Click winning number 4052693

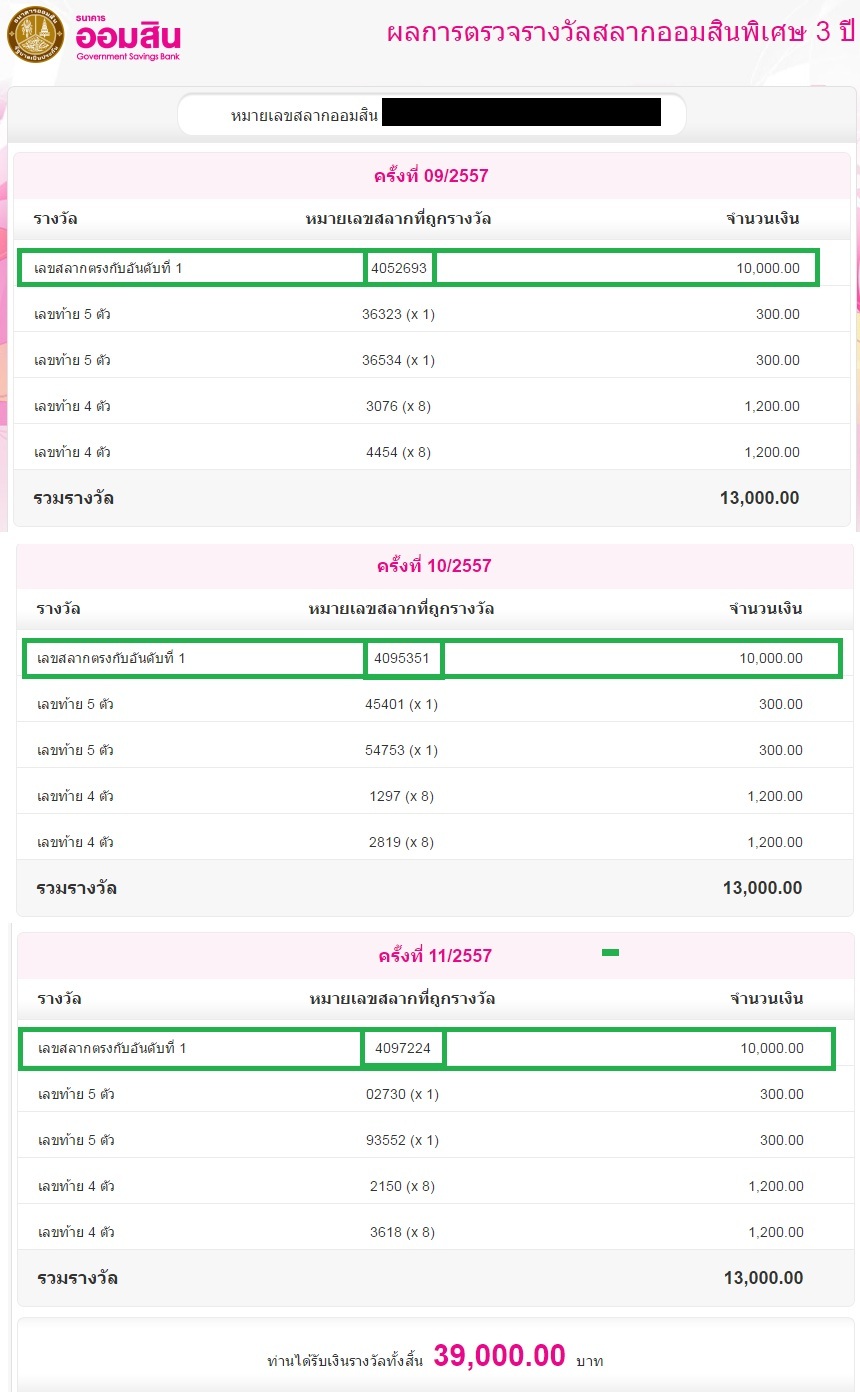399,268
